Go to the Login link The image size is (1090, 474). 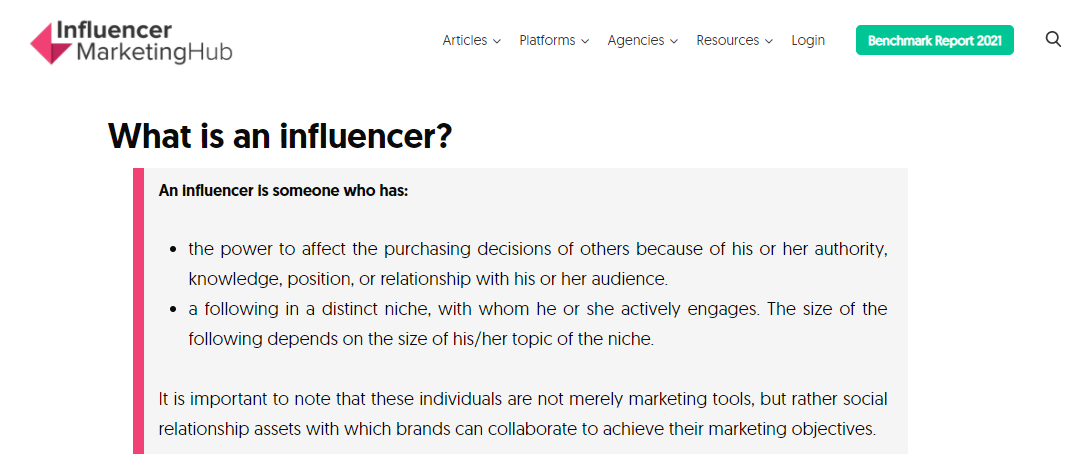pos(808,40)
